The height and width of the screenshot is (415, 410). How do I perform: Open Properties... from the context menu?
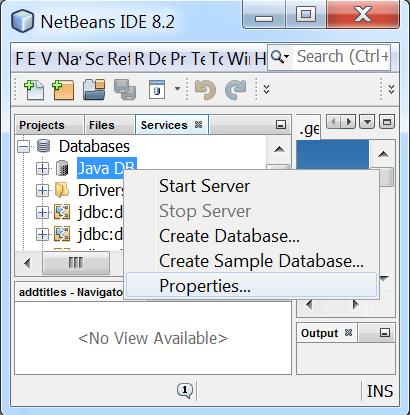pos(251,286)
